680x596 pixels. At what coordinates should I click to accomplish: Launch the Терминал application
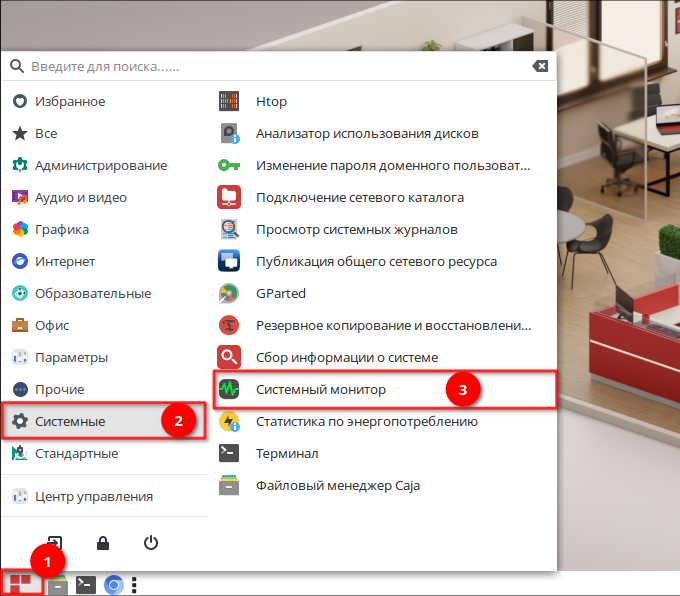286,453
